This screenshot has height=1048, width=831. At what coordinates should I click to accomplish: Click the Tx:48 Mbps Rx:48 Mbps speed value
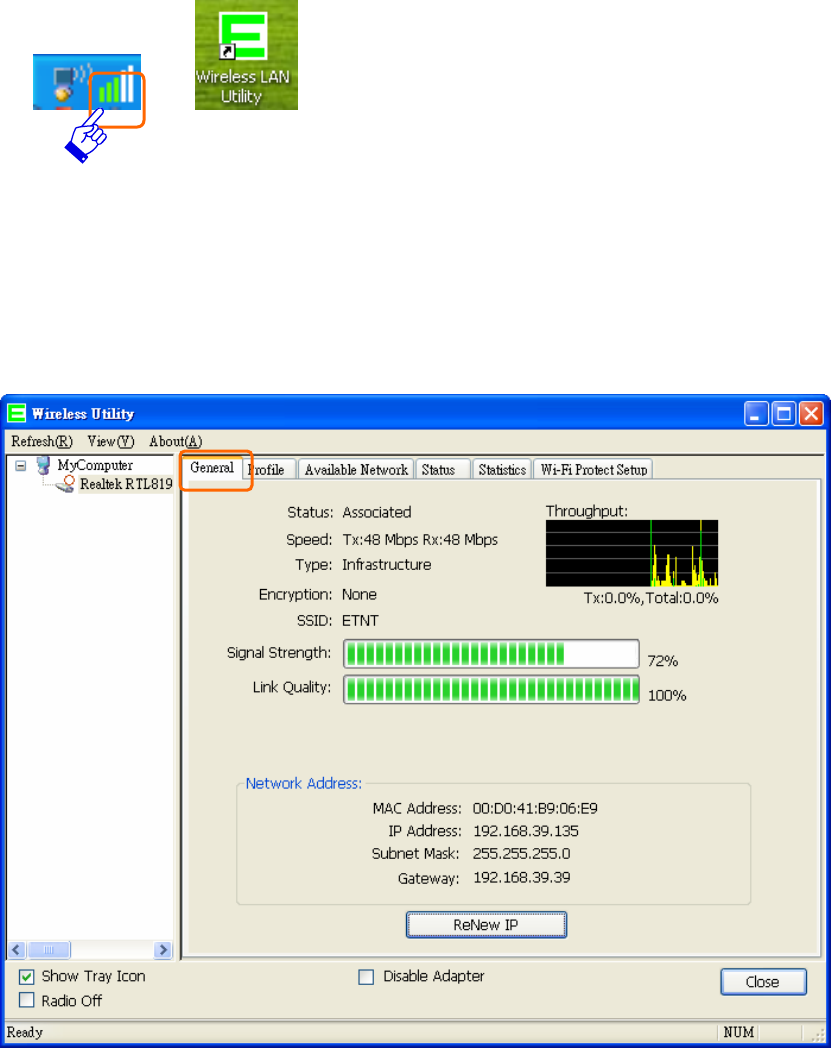pos(420,540)
